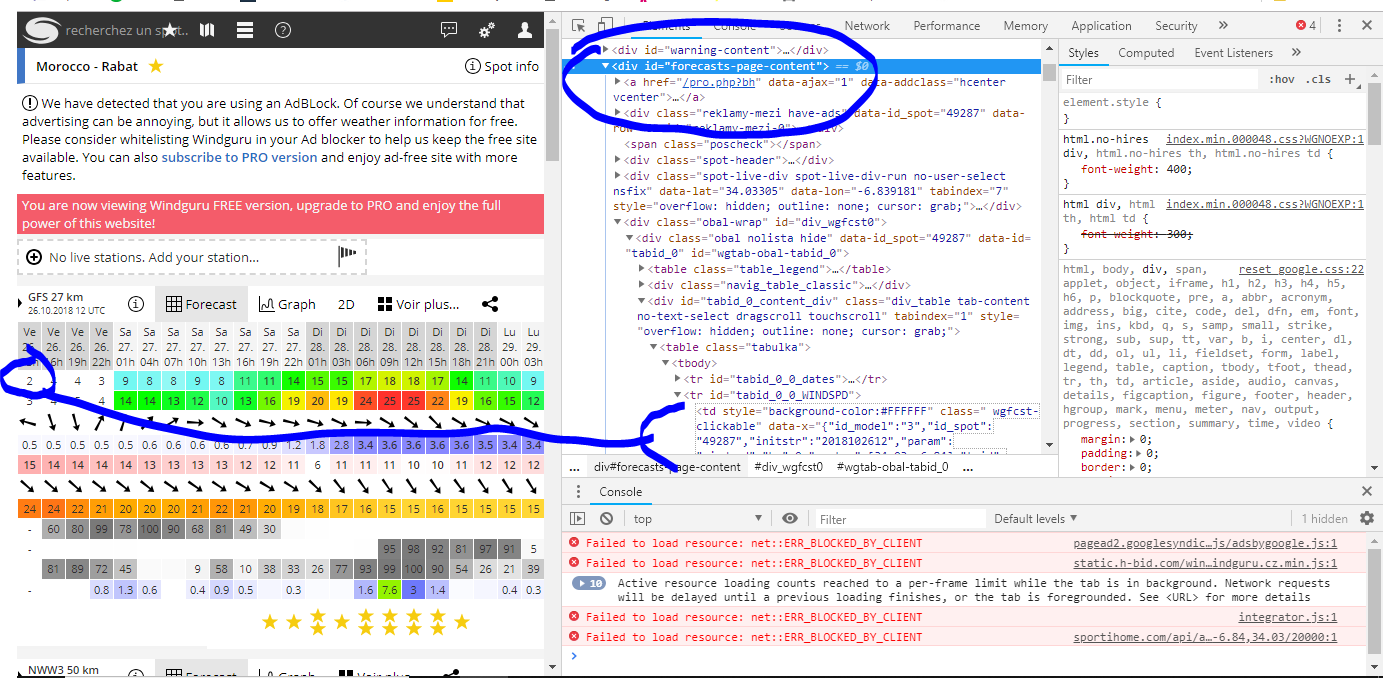
Task: Toggle the favorite star next to Morocco - Rabat
Action: [156, 66]
